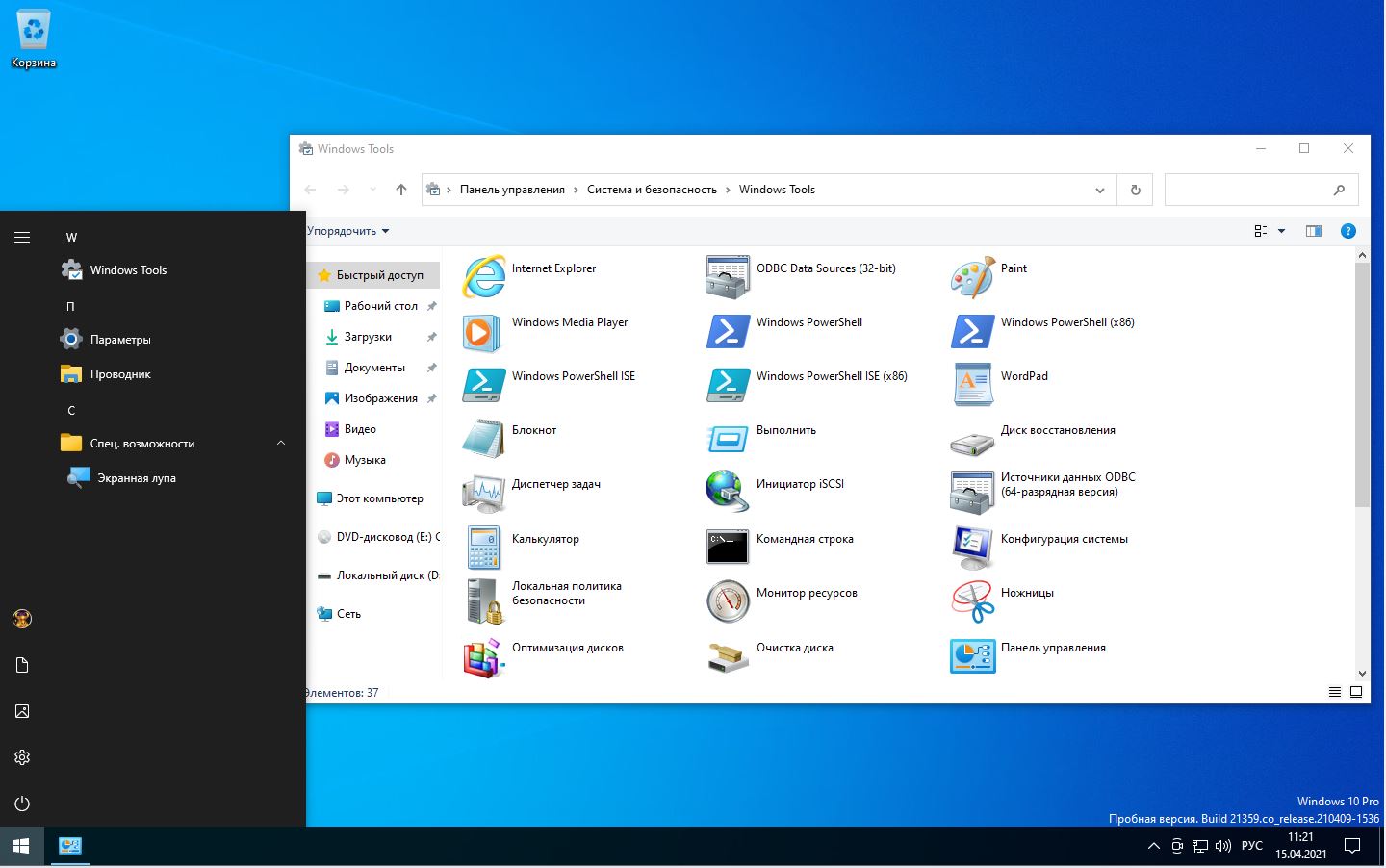Launch Калькулятор icon
1386x868 pixels.
click(483, 548)
